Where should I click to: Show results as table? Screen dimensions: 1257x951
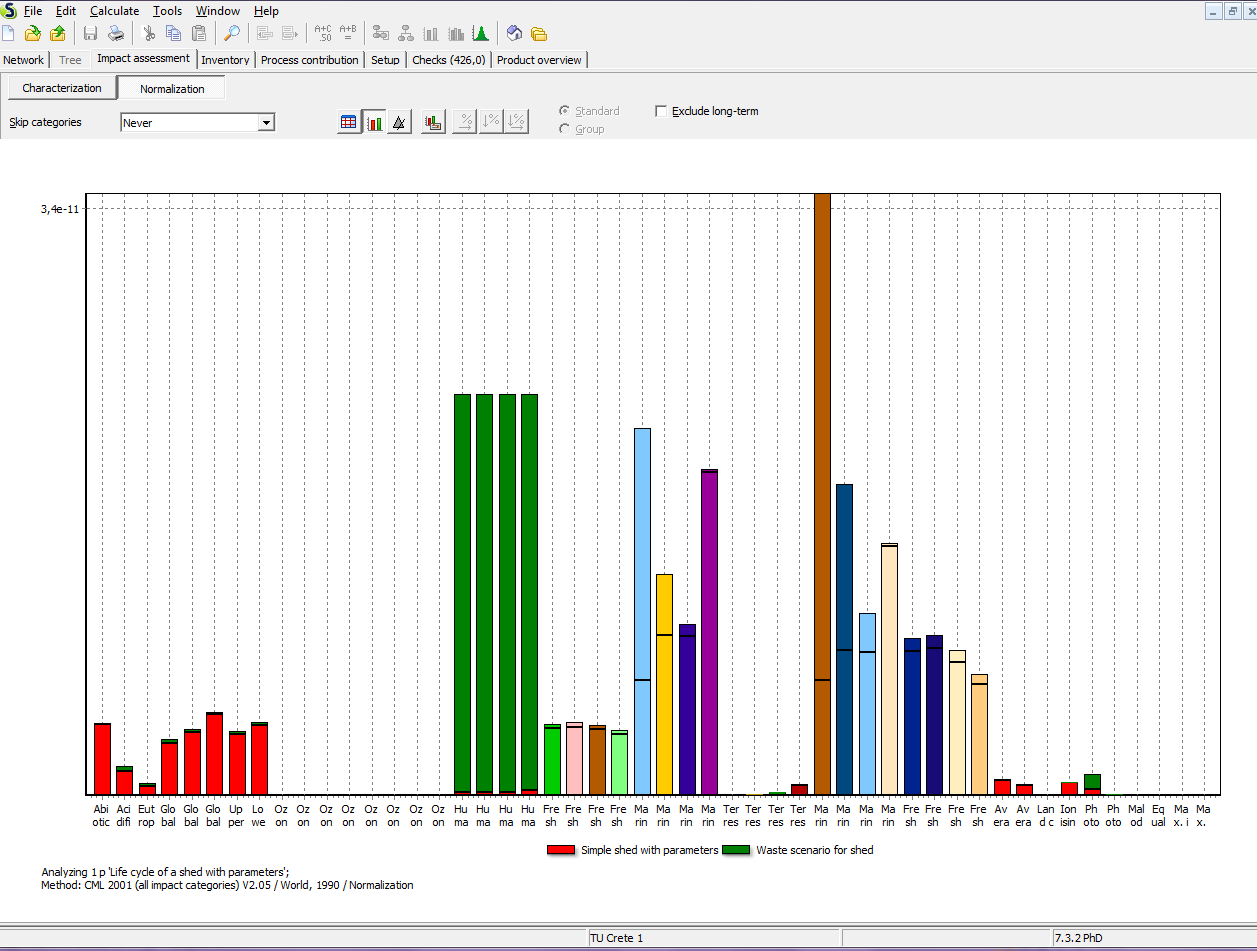coord(349,123)
